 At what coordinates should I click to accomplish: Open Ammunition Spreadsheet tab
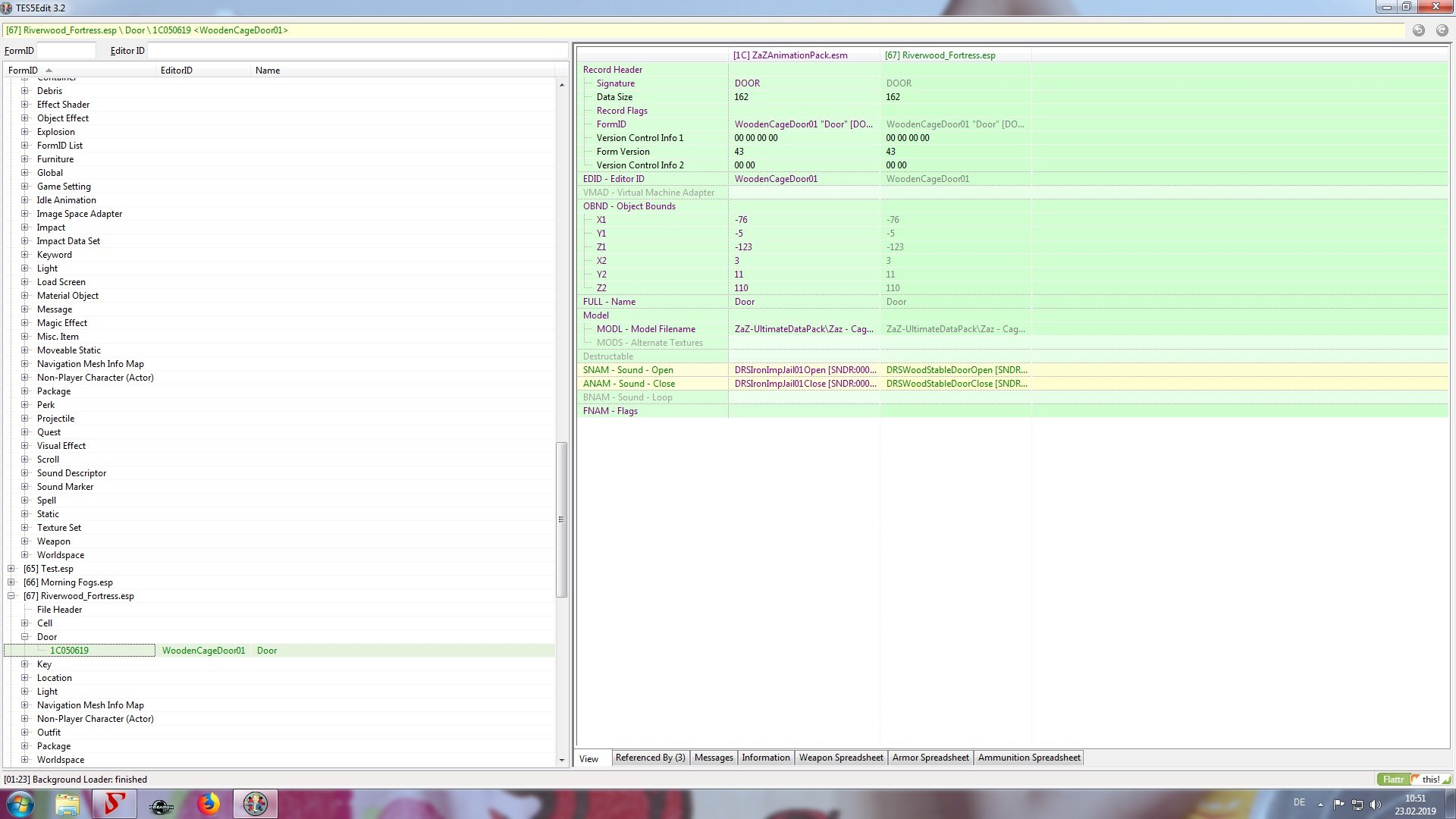(x=1029, y=758)
